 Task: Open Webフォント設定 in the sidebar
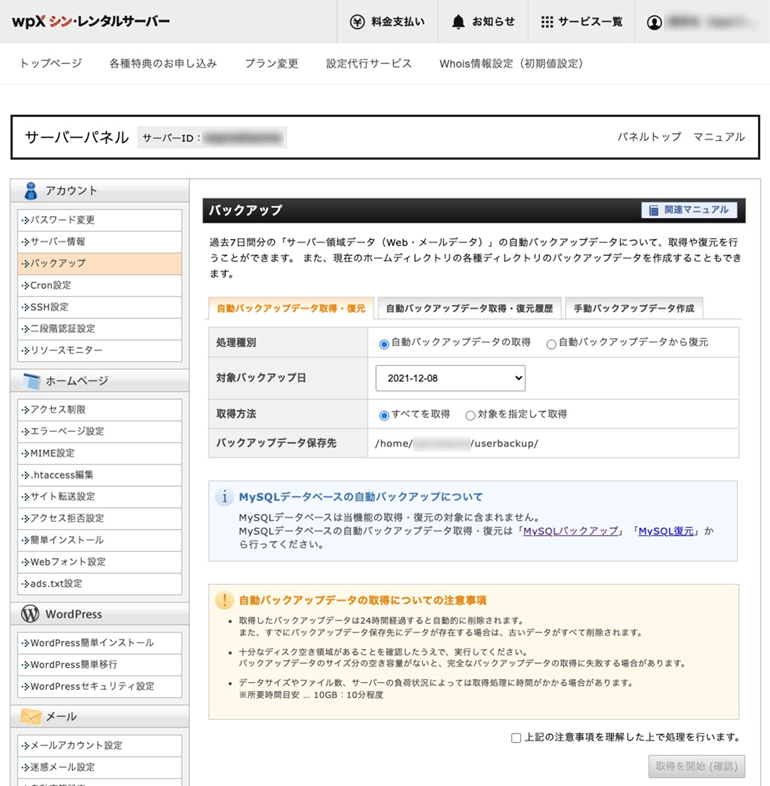click(99, 562)
